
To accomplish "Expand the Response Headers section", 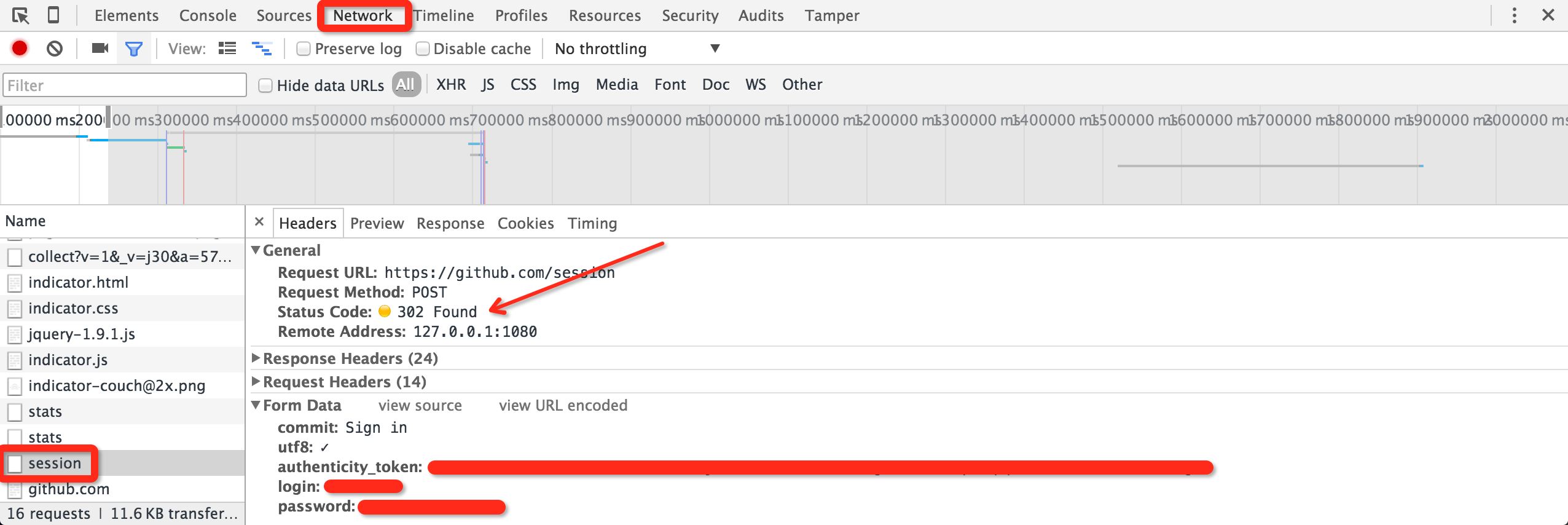I will click(x=350, y=358).
